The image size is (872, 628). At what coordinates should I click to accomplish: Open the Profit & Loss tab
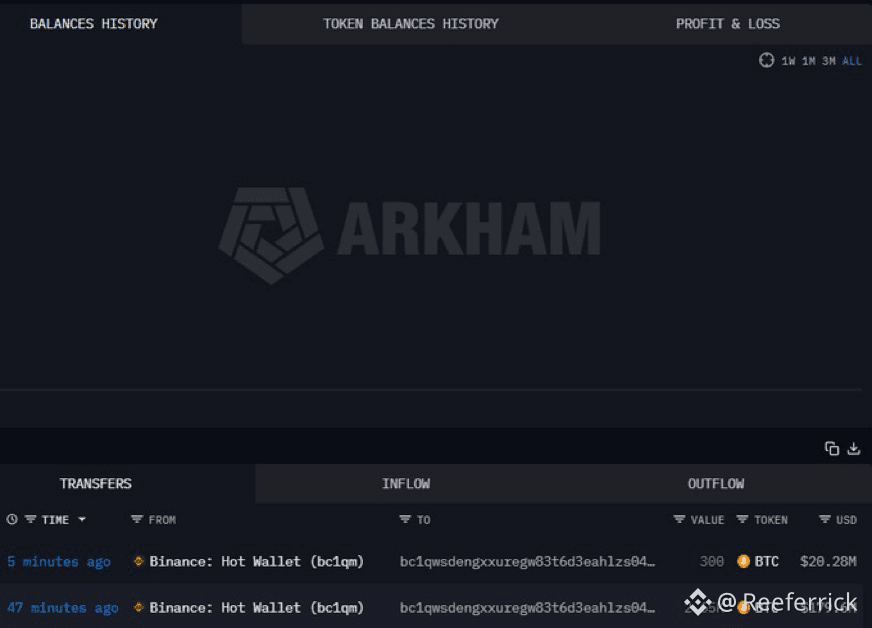click(727, 24)
